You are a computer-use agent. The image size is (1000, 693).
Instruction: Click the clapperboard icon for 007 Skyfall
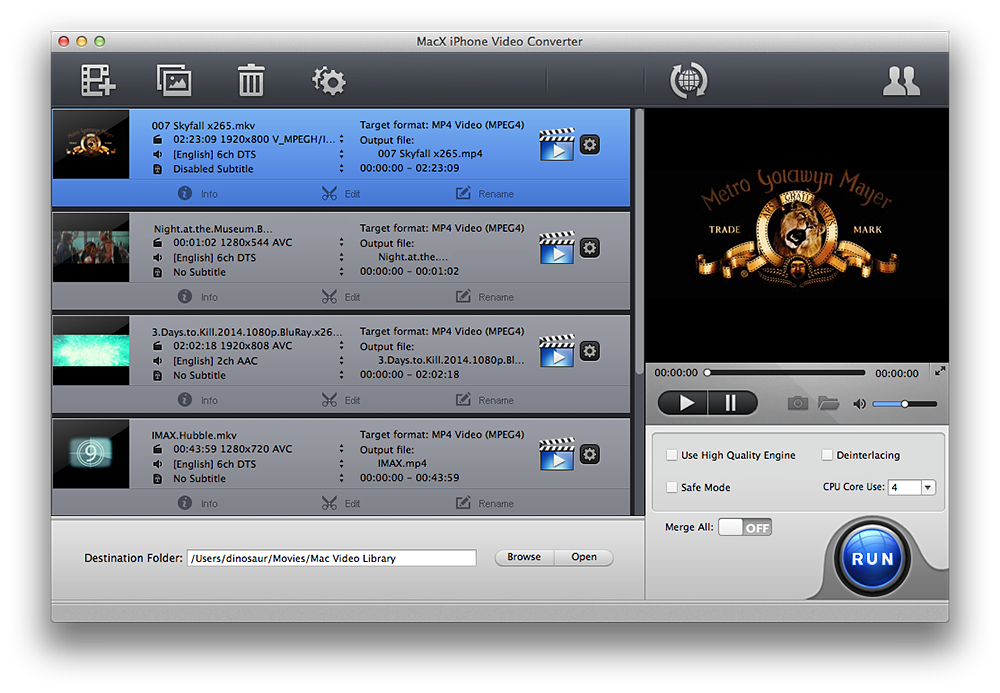(x=557, y=145)
